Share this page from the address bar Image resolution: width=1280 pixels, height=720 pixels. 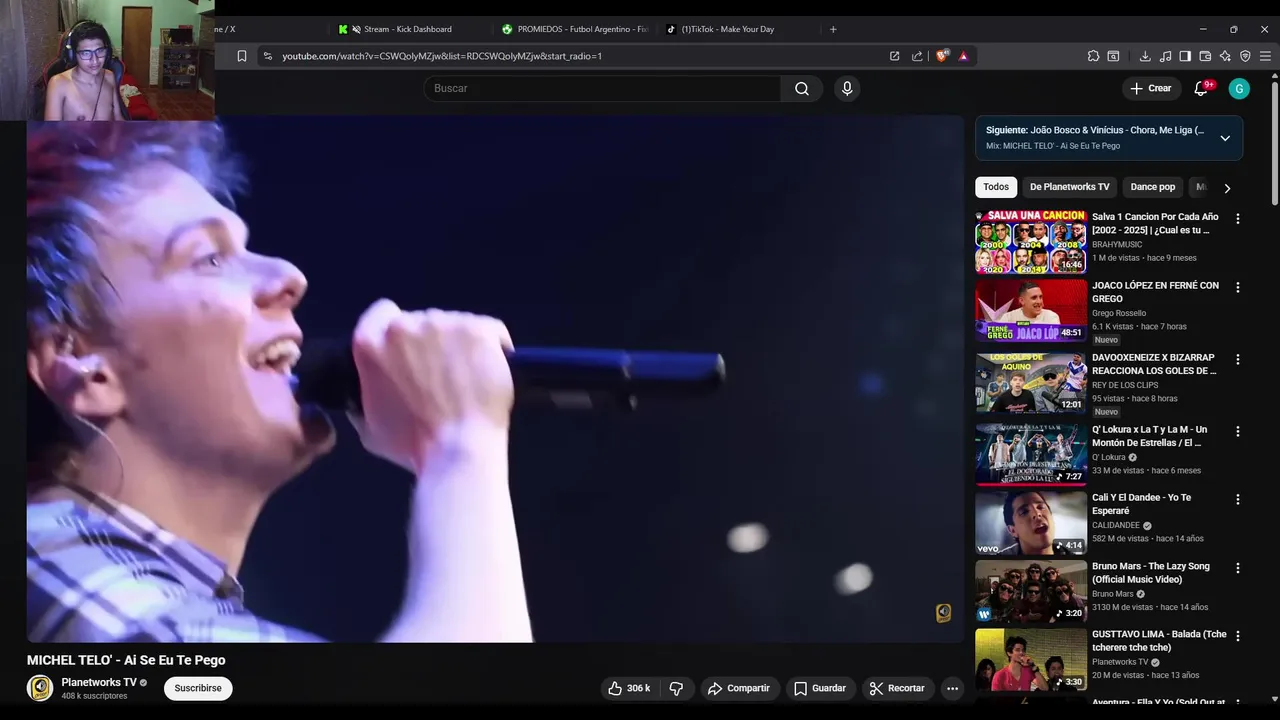tap(917, 56)
